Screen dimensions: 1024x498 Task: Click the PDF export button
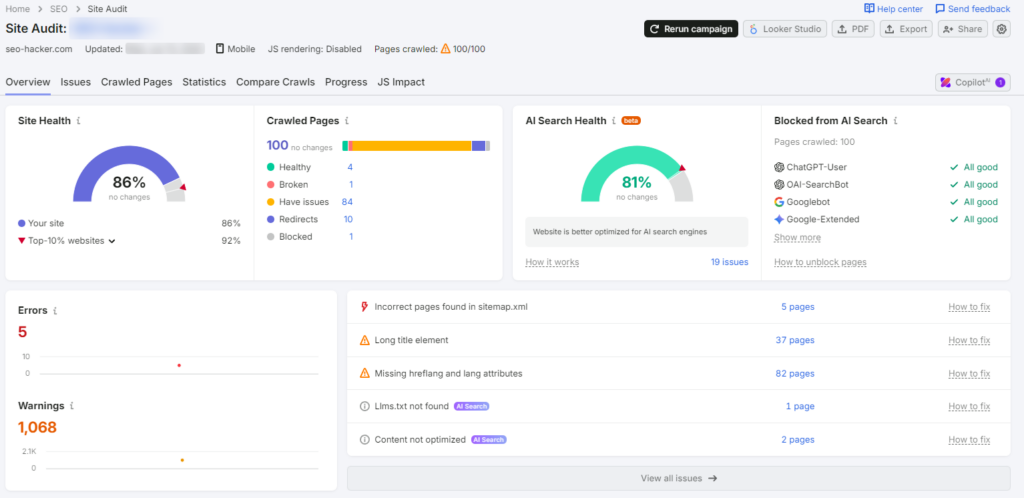[853, 29]
